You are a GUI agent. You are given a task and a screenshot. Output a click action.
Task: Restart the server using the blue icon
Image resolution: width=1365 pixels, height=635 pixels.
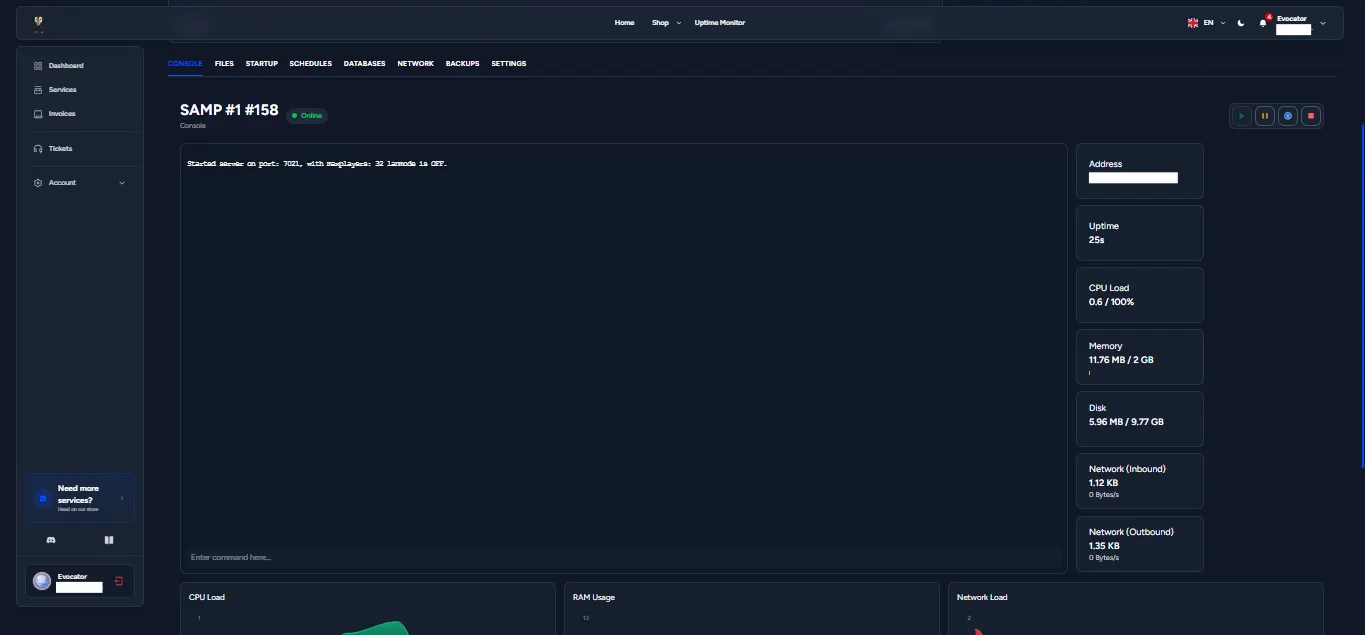1288,116
